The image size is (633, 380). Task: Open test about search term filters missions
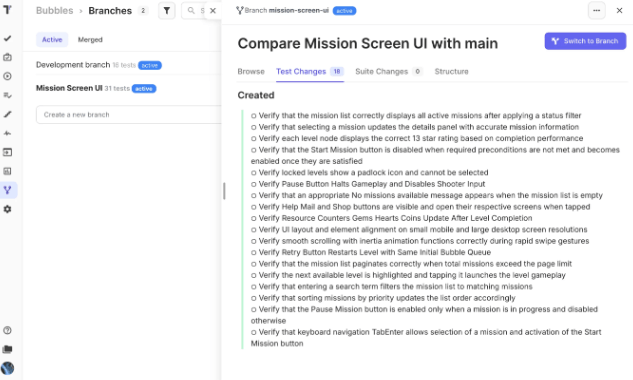point(392,286)
